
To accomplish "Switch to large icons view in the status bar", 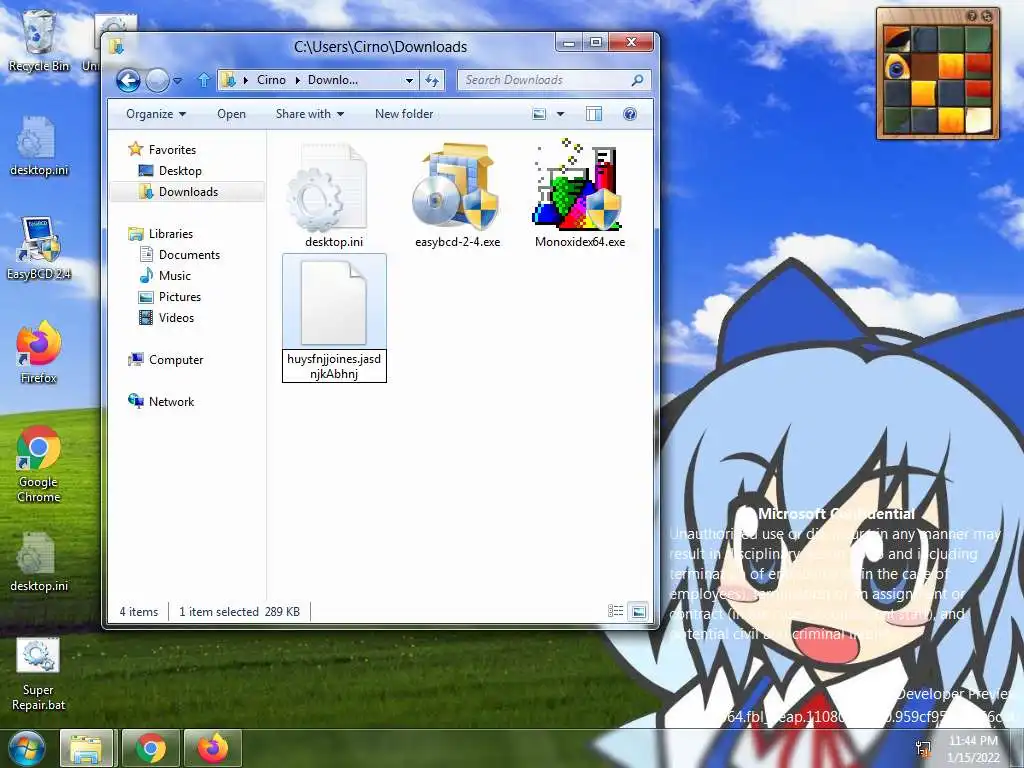I will point(638,611).
